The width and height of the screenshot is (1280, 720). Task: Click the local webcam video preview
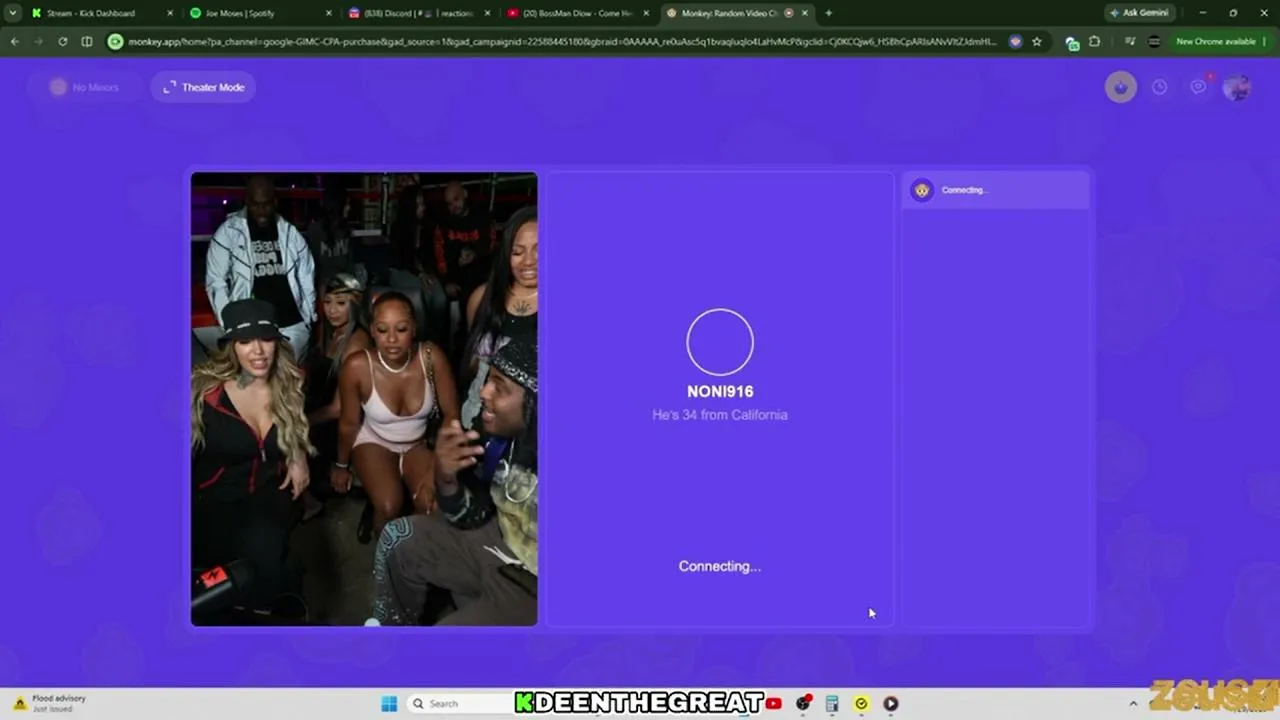364,399
